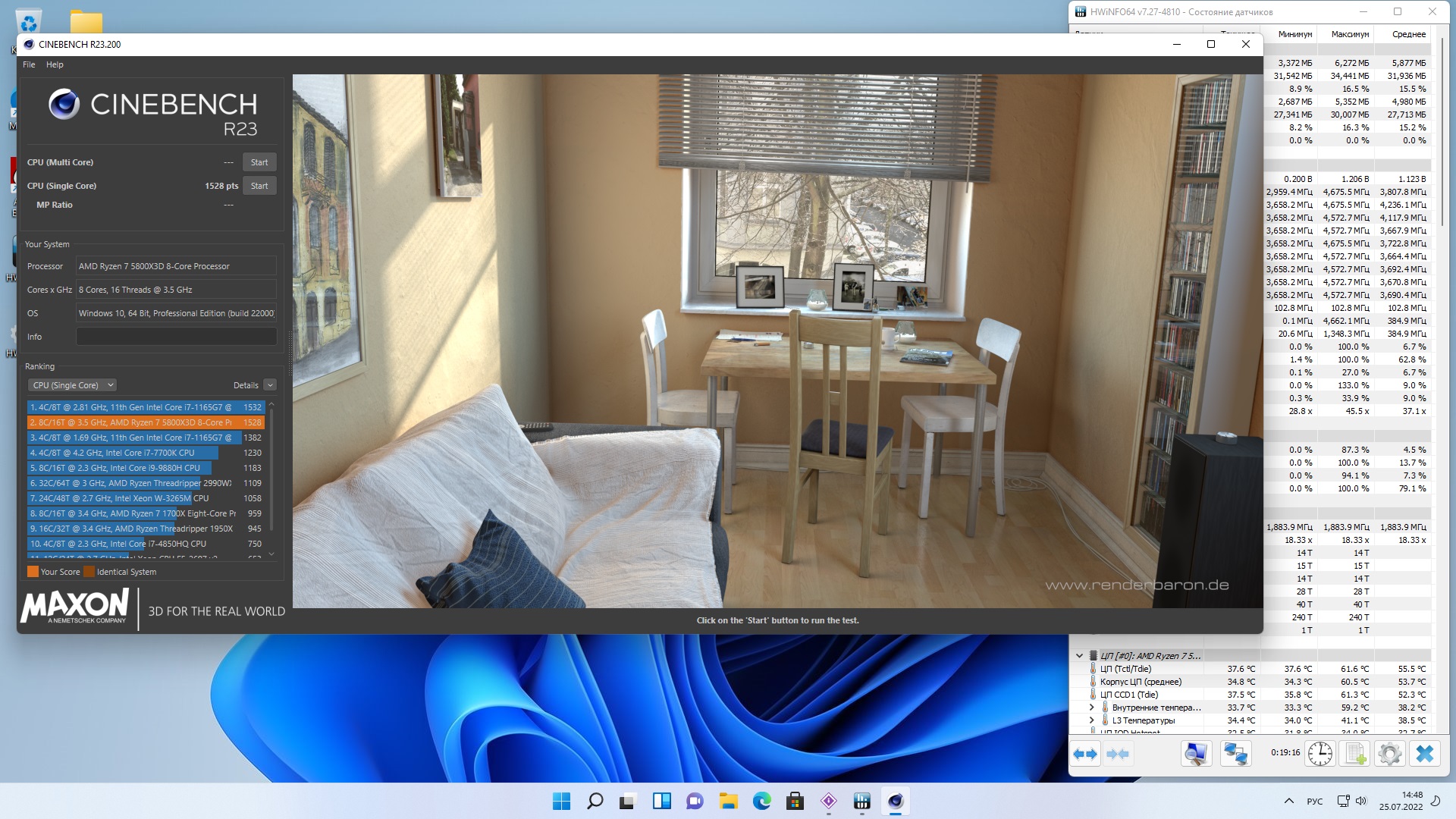Select the Ryzen 7 5800X3D ranking entry

click(146, 422)
